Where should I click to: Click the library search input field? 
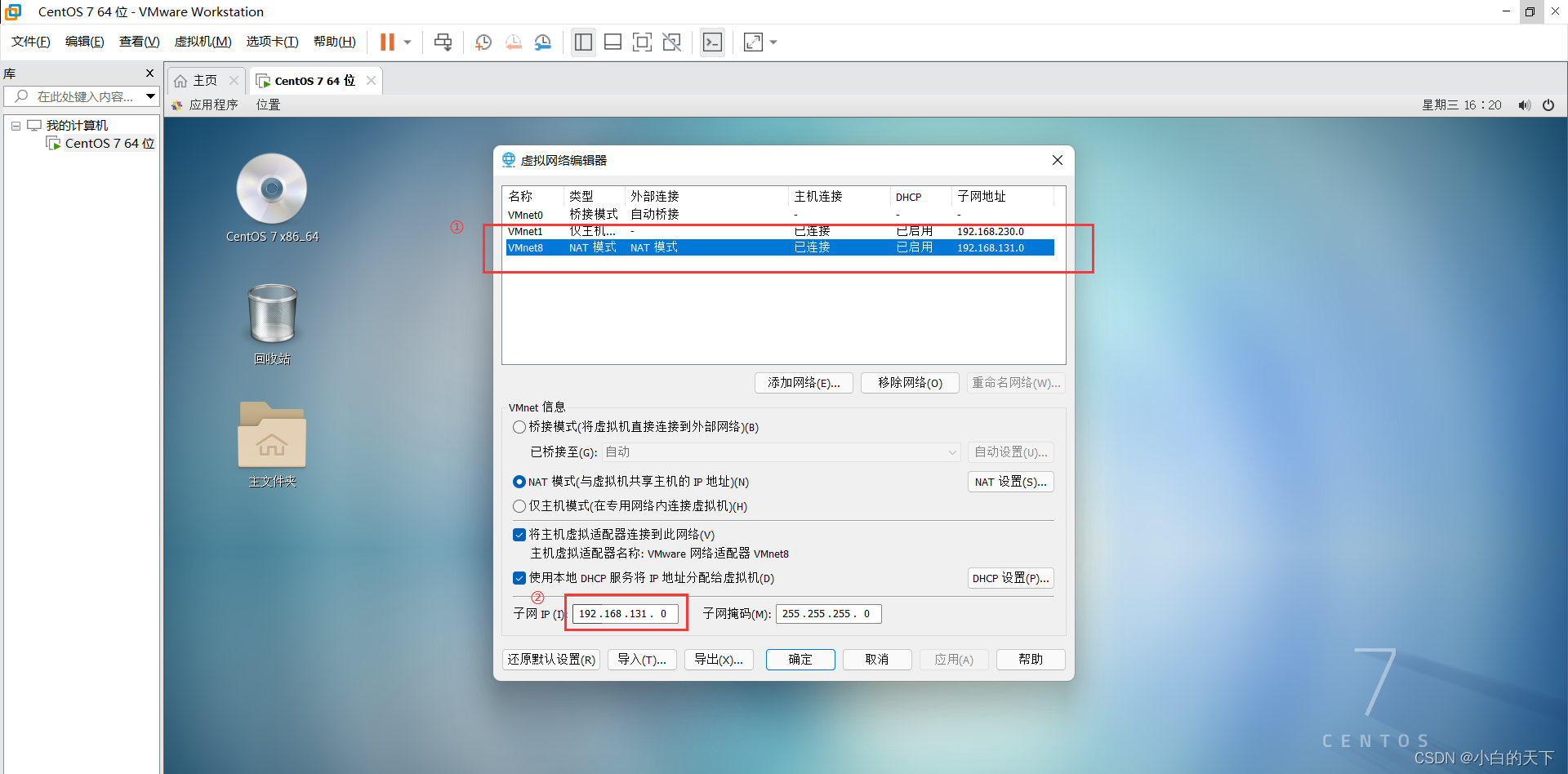coord(77,96)
